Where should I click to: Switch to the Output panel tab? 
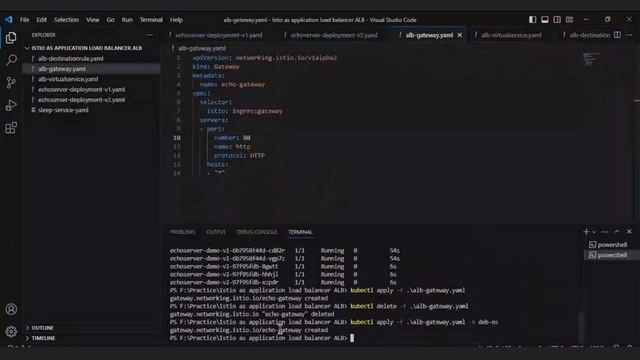tap(216, 232)
